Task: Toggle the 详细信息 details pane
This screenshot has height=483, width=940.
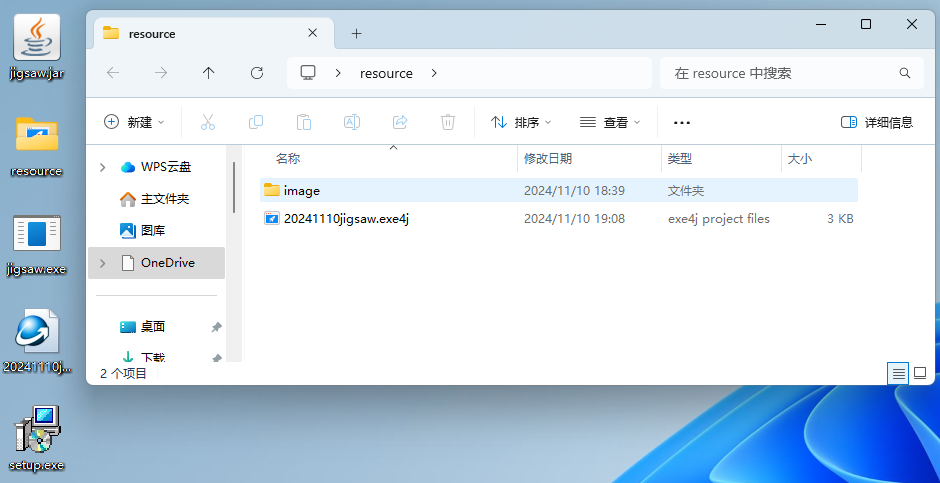Action: pos(876,122)
